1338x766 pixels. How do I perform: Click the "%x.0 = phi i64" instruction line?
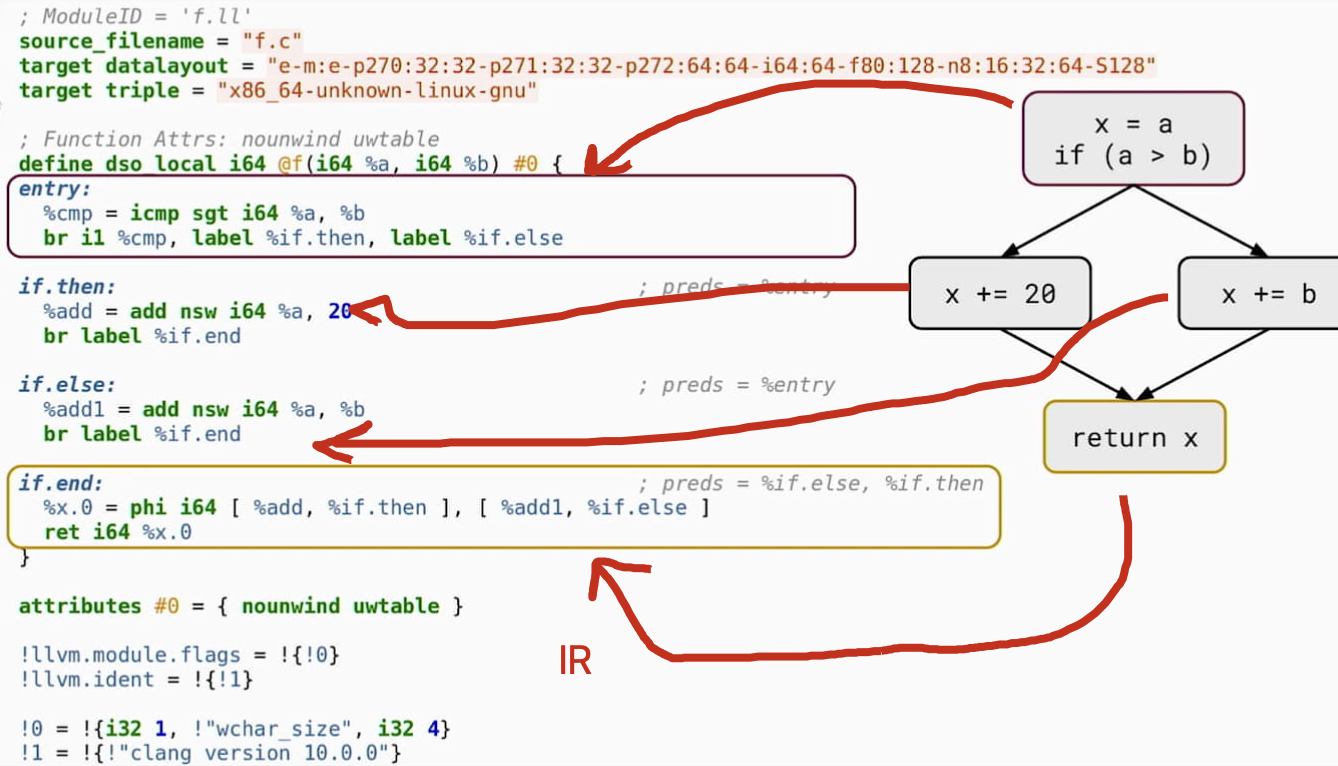(376, 508)
